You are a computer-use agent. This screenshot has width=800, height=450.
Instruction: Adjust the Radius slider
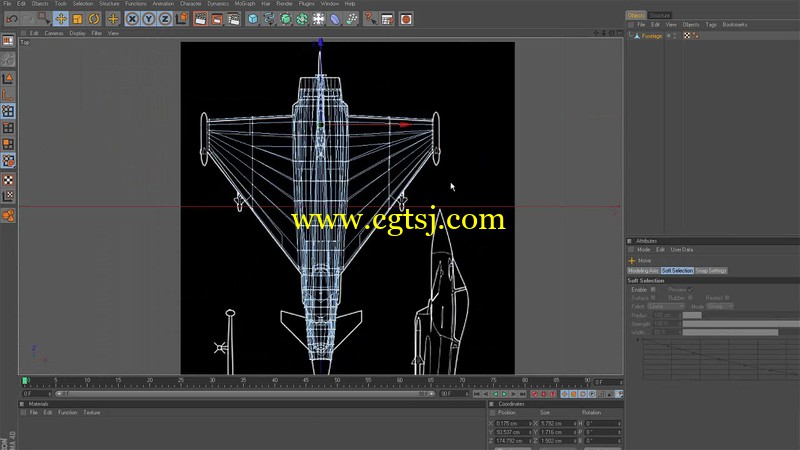[x=741, y=315]
